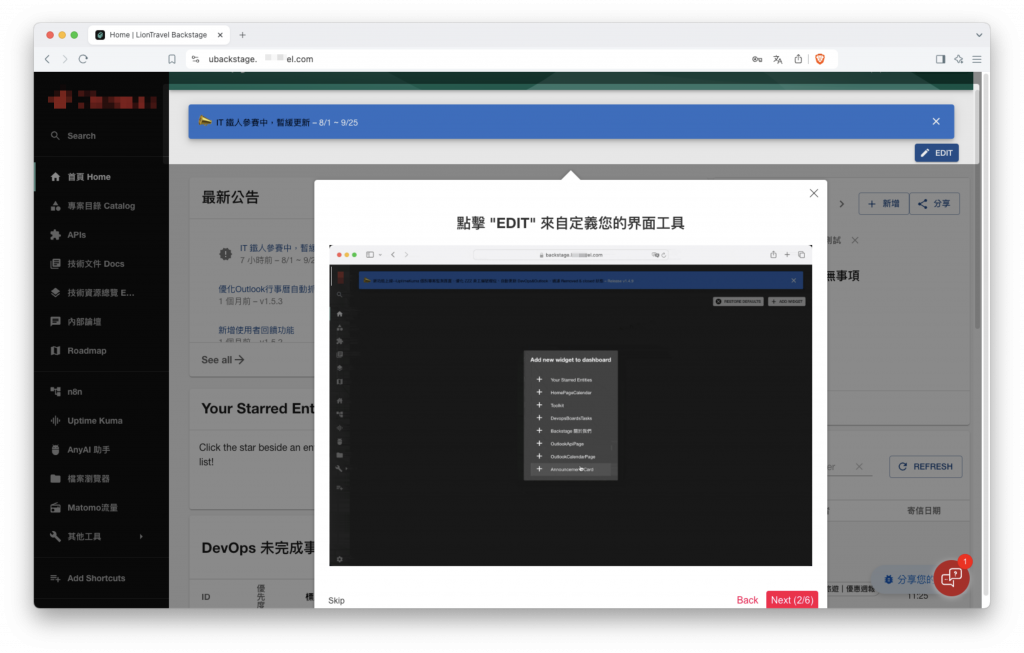This screenshot has height=653, width=1024.
Task: Click the next chevron beside 新增
Action: [x=842, y=204]
